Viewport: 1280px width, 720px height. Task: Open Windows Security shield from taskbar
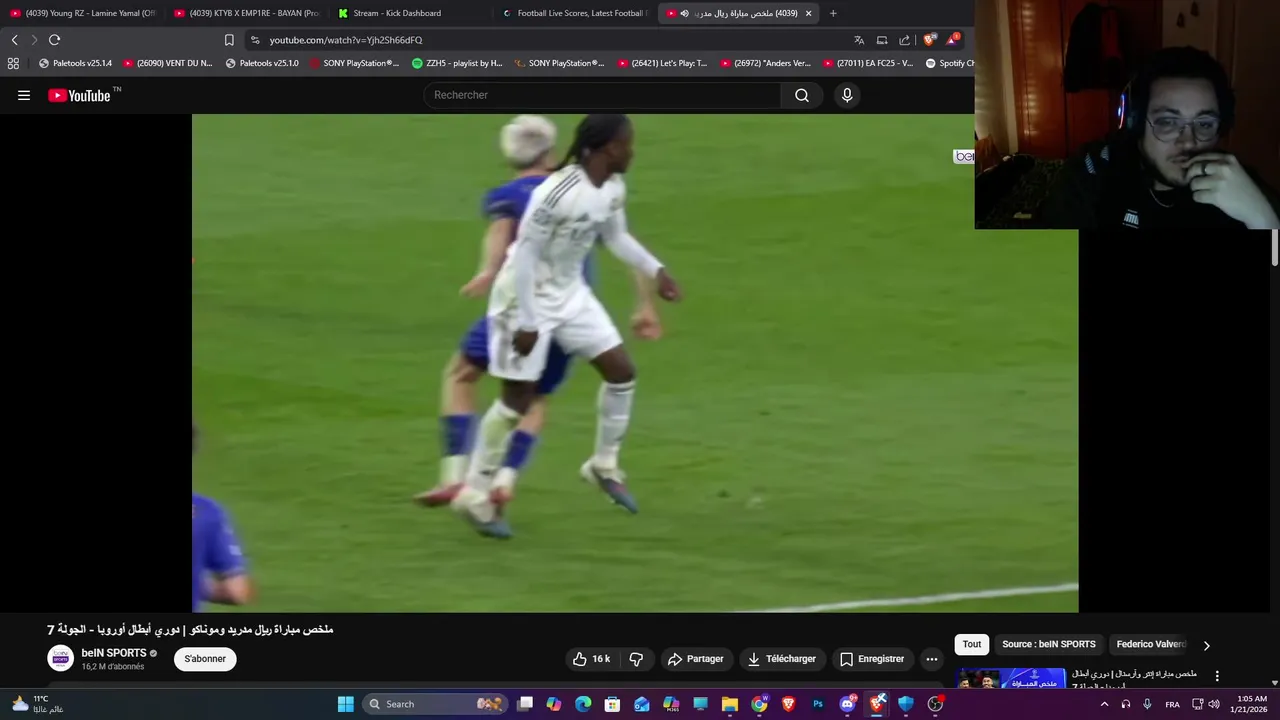(x=906, y=704)
